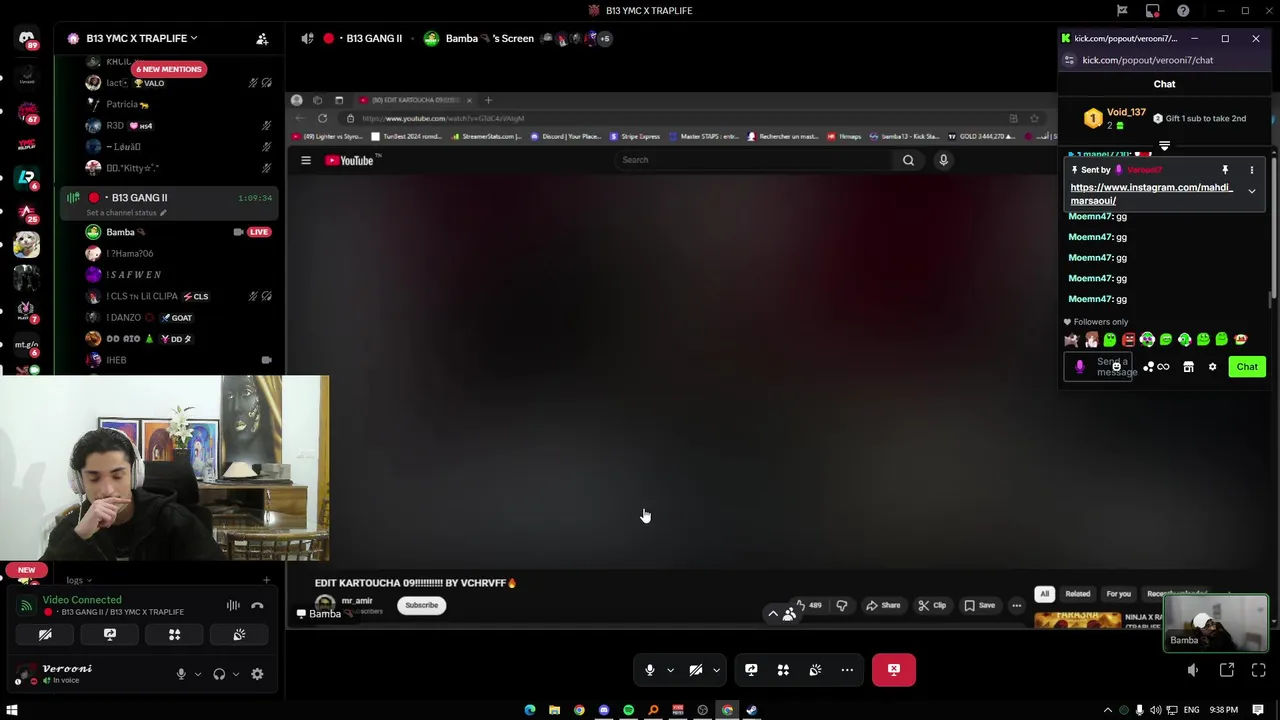Adjust the stream volume speaker icon
This screenshot has height=720, width=1280.
1192,670
